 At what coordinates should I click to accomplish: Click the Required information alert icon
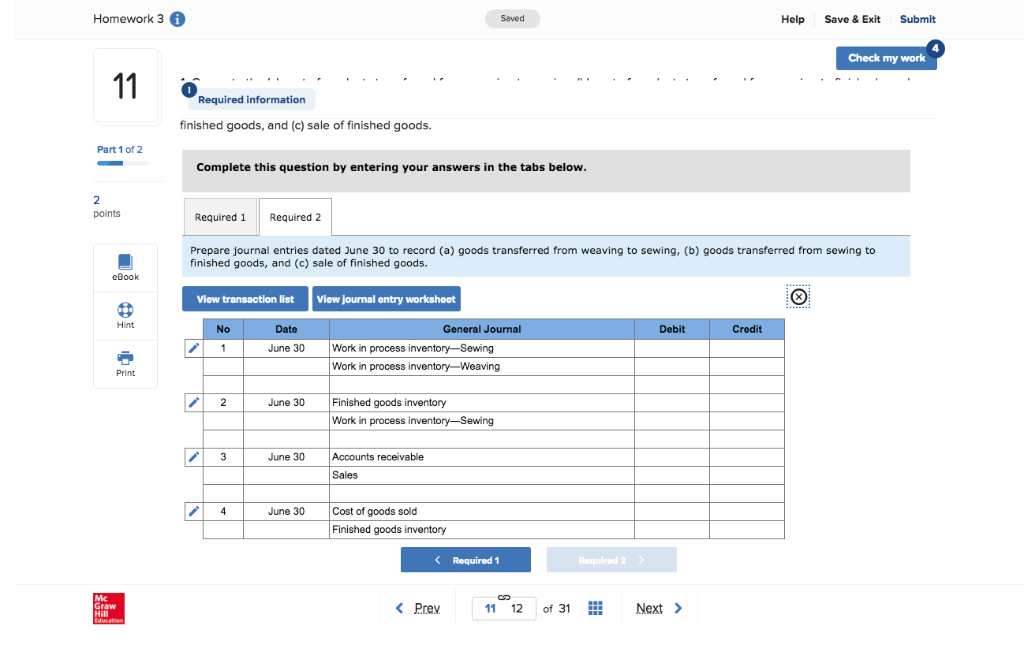pos(189,90)
